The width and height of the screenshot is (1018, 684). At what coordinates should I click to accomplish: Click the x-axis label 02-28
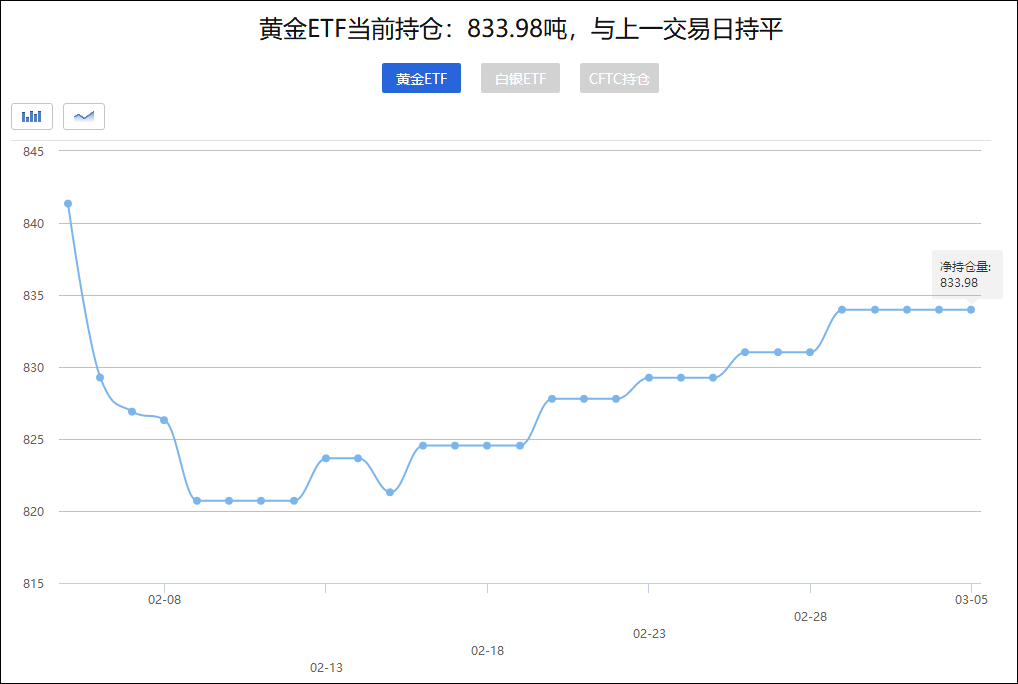pos(810,617)
